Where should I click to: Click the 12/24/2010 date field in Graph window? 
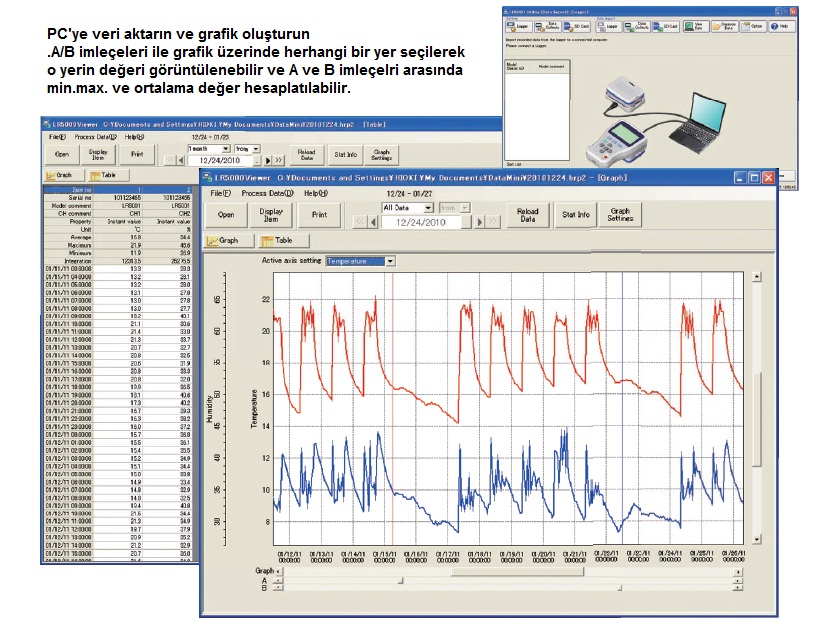coord(414,222)
